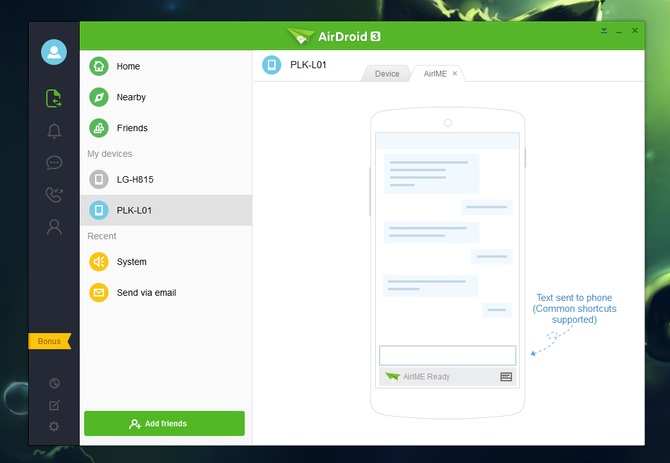Open the Friends item

[x=166, y=128]
